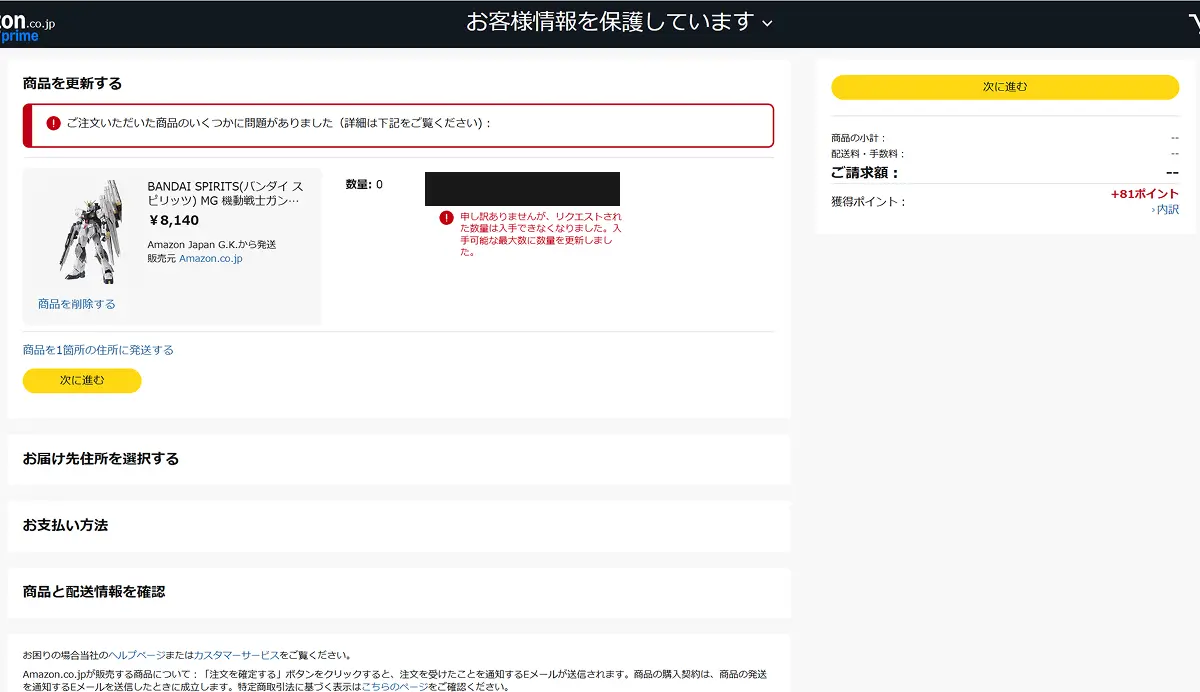This screenshot has height=692, width=1200.
Task: Click the 商品を更新する section heading
Action: pyautogui.click(x=72, y=84)
